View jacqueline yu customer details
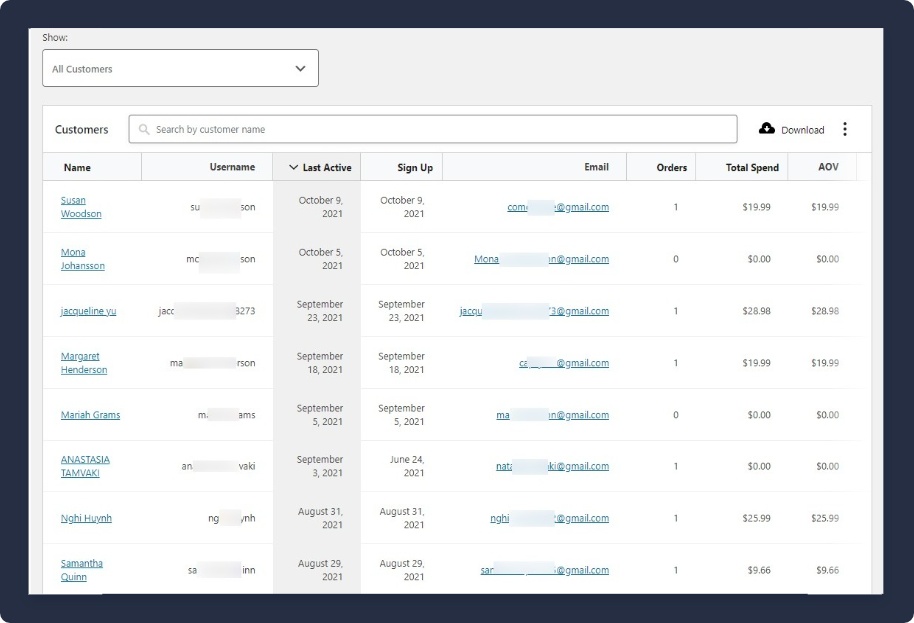 tap(88, 311)
